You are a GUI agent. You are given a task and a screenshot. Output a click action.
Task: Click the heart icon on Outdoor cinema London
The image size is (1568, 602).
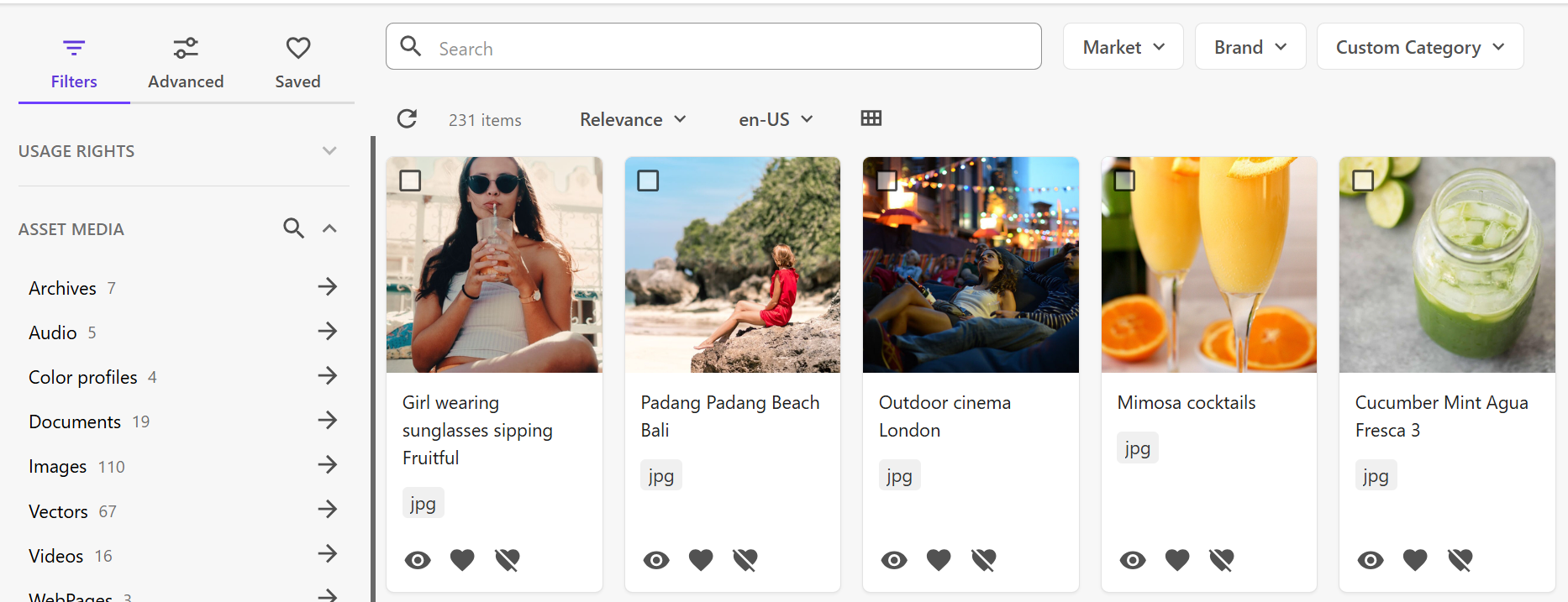[939, 559]
